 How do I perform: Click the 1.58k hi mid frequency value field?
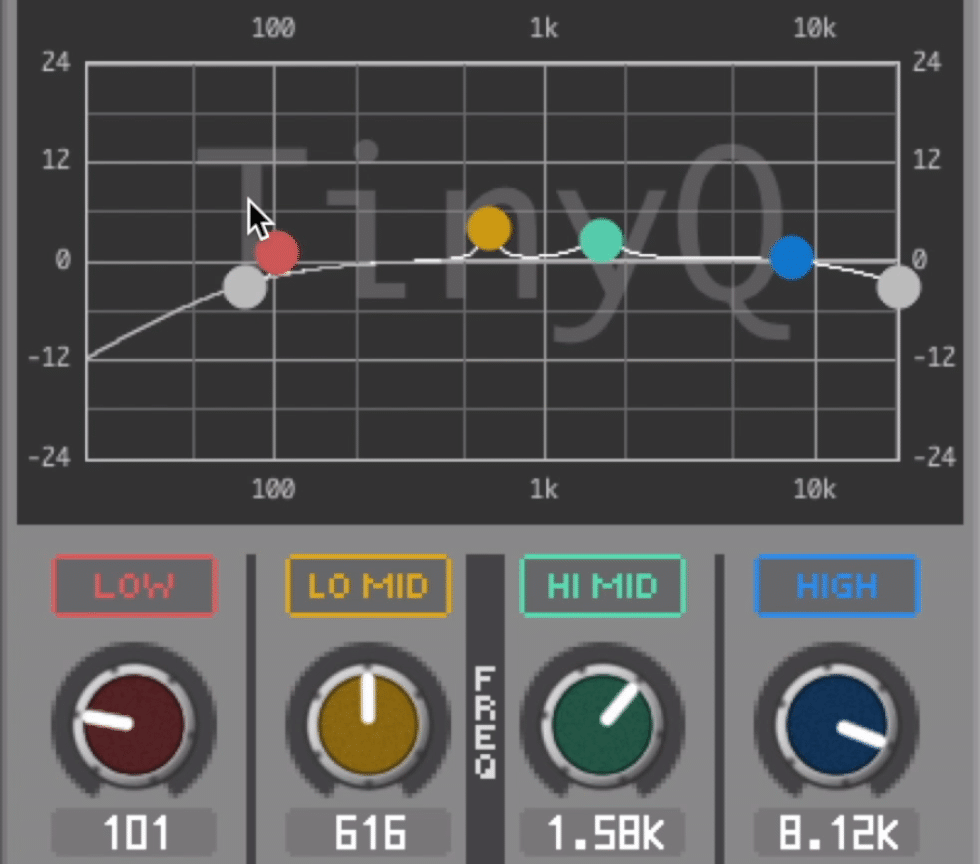click(602, 833)
